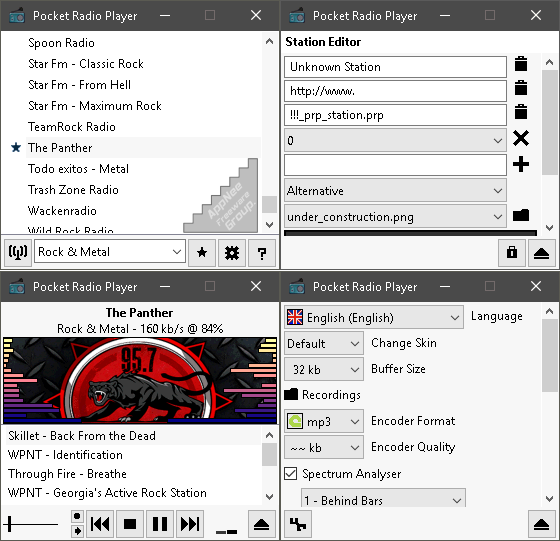
Task: Browse the image folder next to under_construction.png
Action: (521, 215)
